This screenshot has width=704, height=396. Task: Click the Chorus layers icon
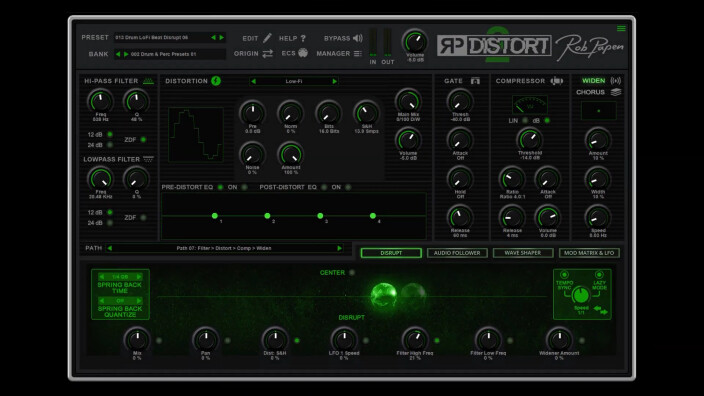tap(616, 92)
